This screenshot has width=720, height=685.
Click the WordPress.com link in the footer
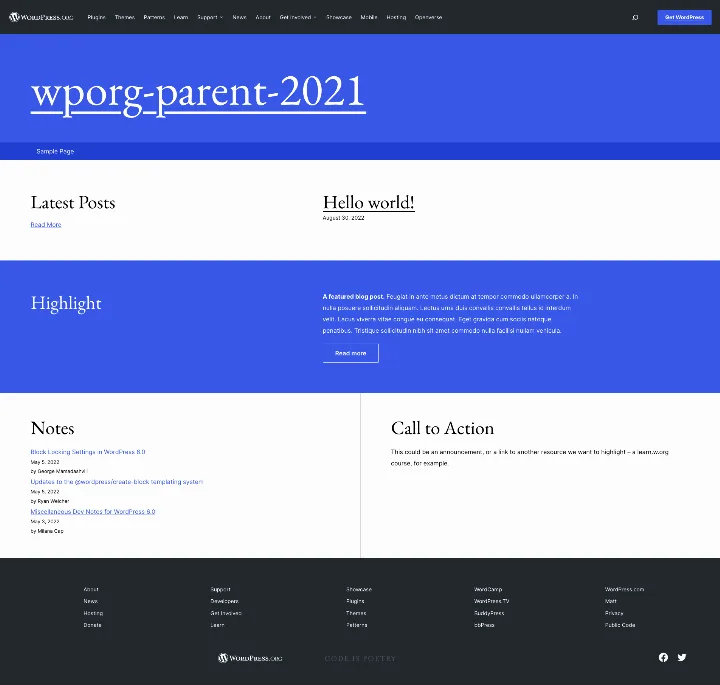pyautogui.click(x=624, y=589)
